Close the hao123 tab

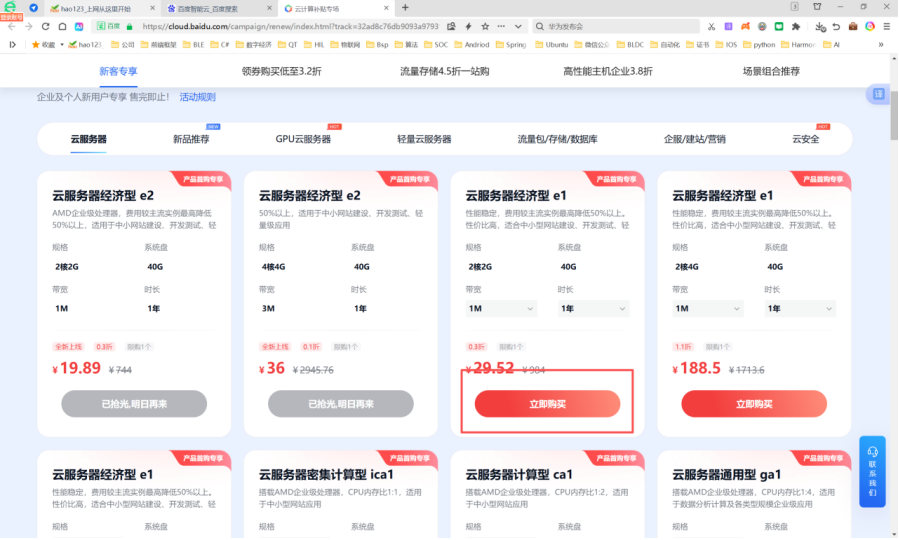point(153,8)
